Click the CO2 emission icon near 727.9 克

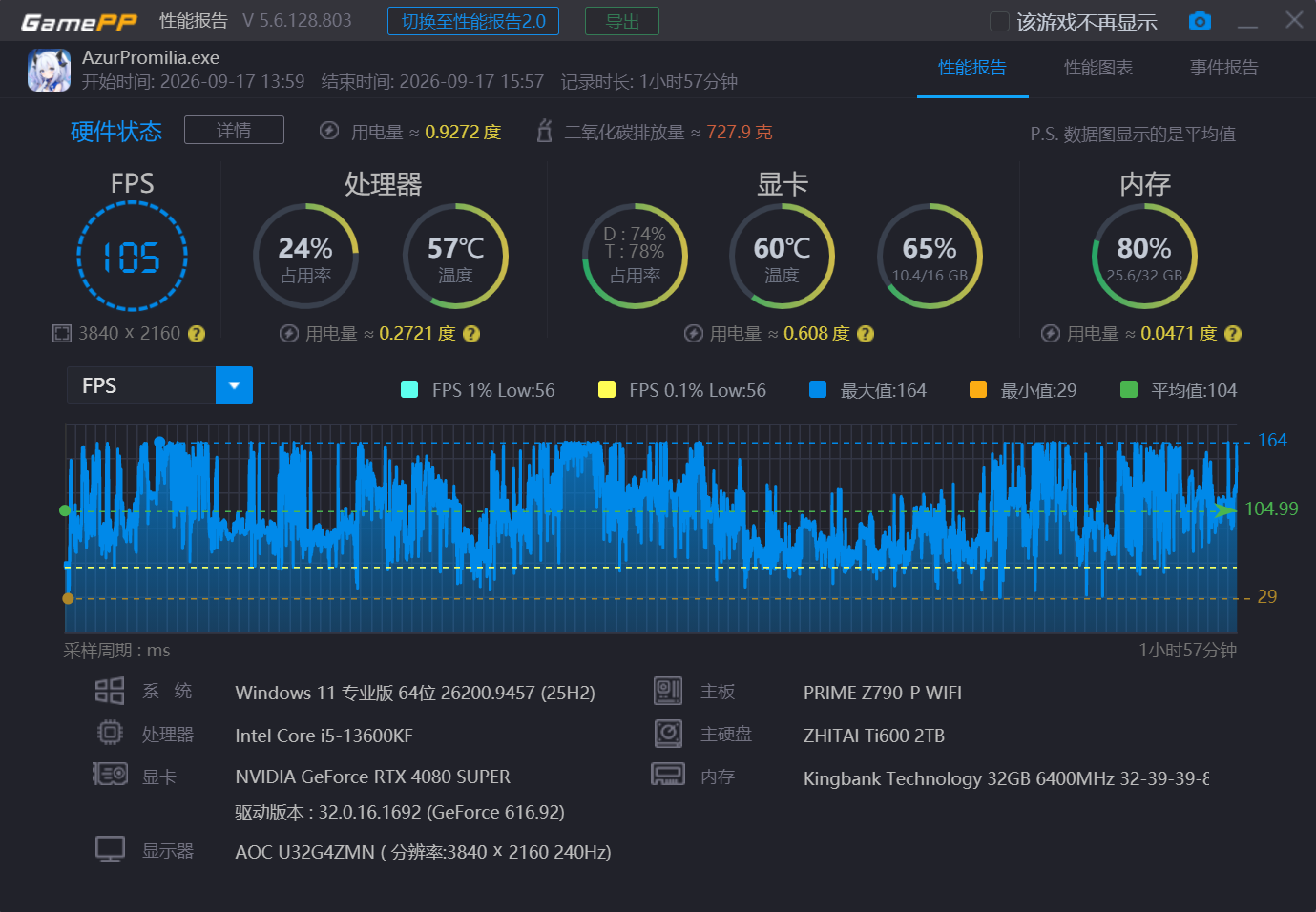click(544, 131)
